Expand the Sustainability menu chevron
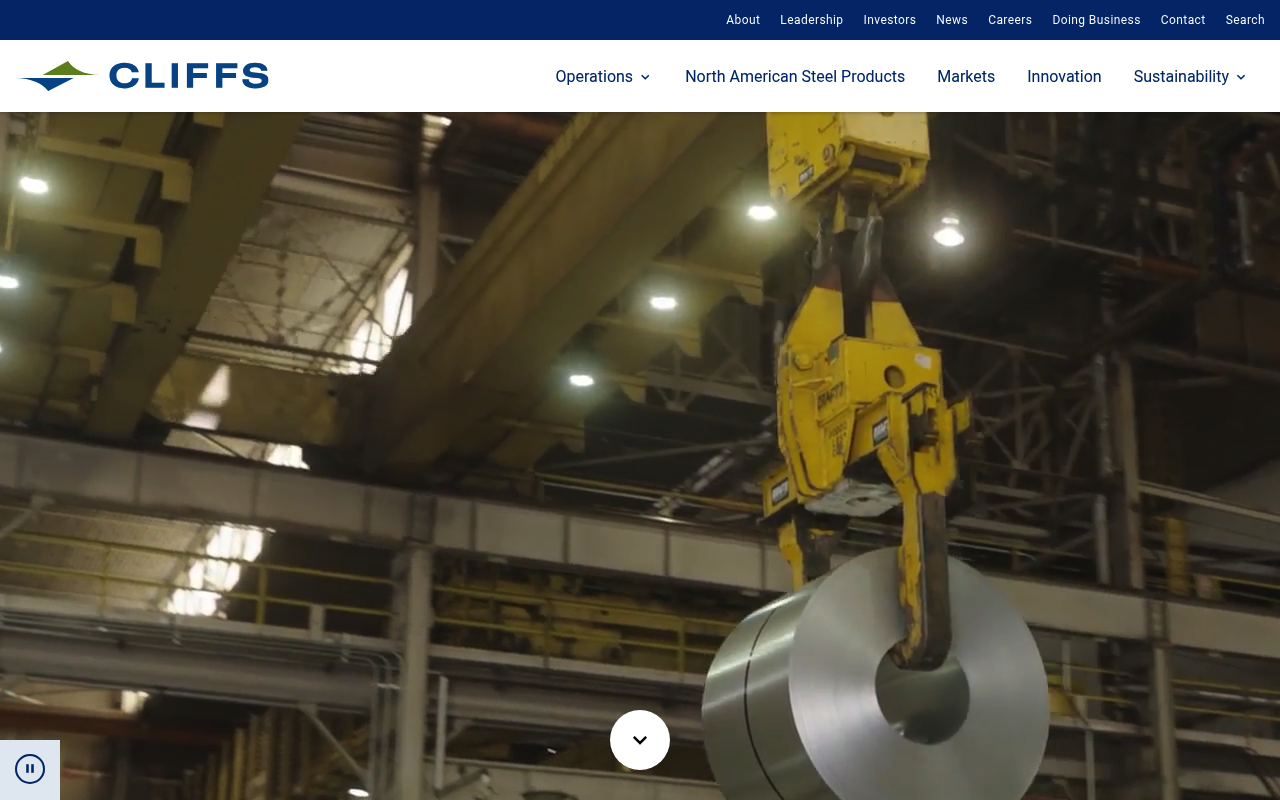1280x800 pixels. [x=1241, y=77]
